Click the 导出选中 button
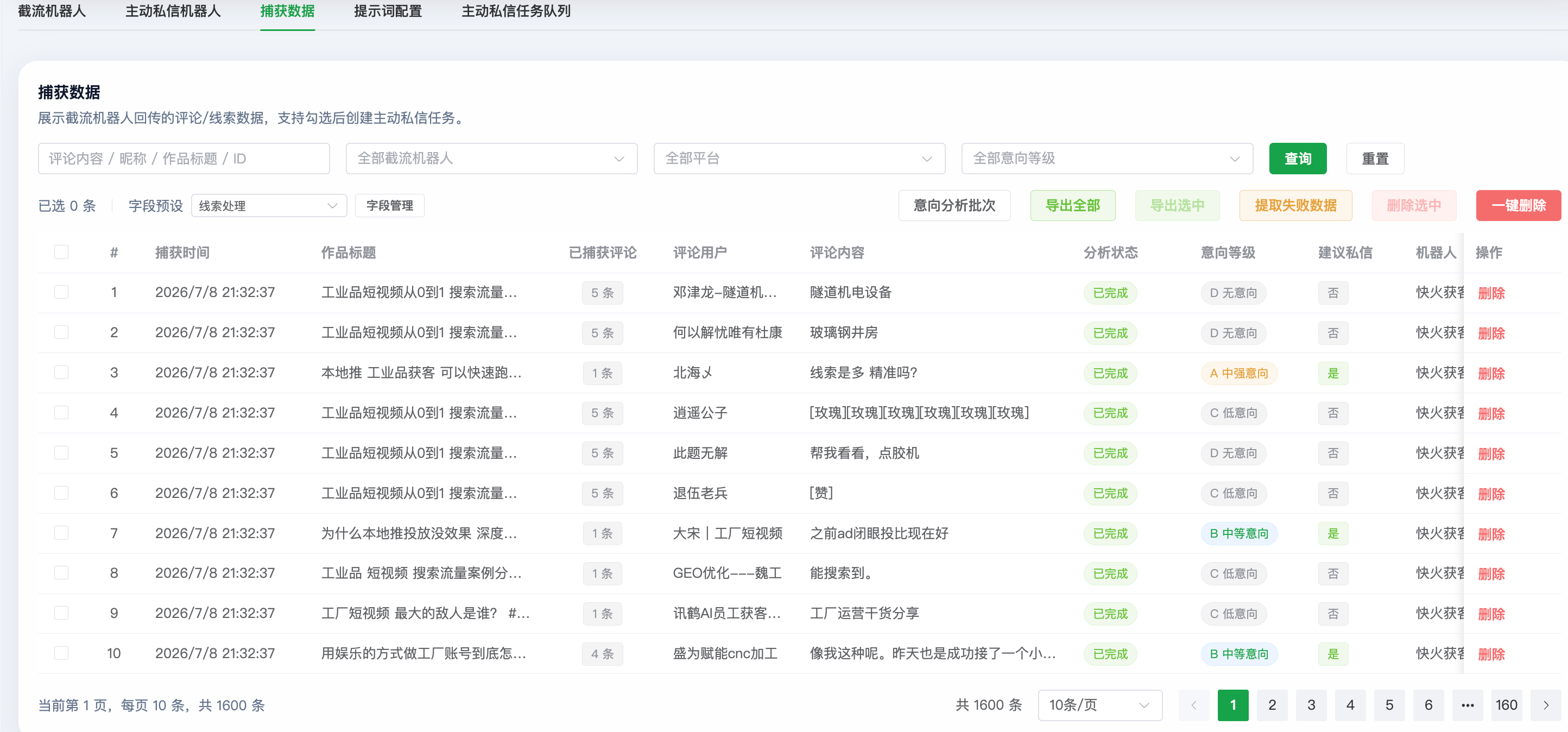Screen dimensions: 1568x732 (x=1177, y=206)
